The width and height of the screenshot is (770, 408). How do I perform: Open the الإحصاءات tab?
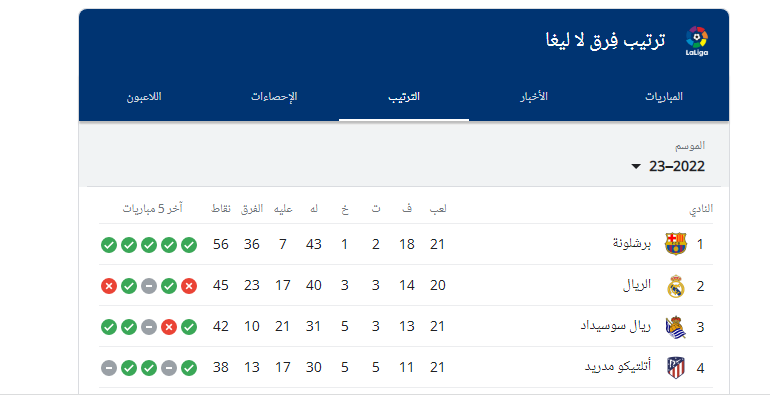274,97
